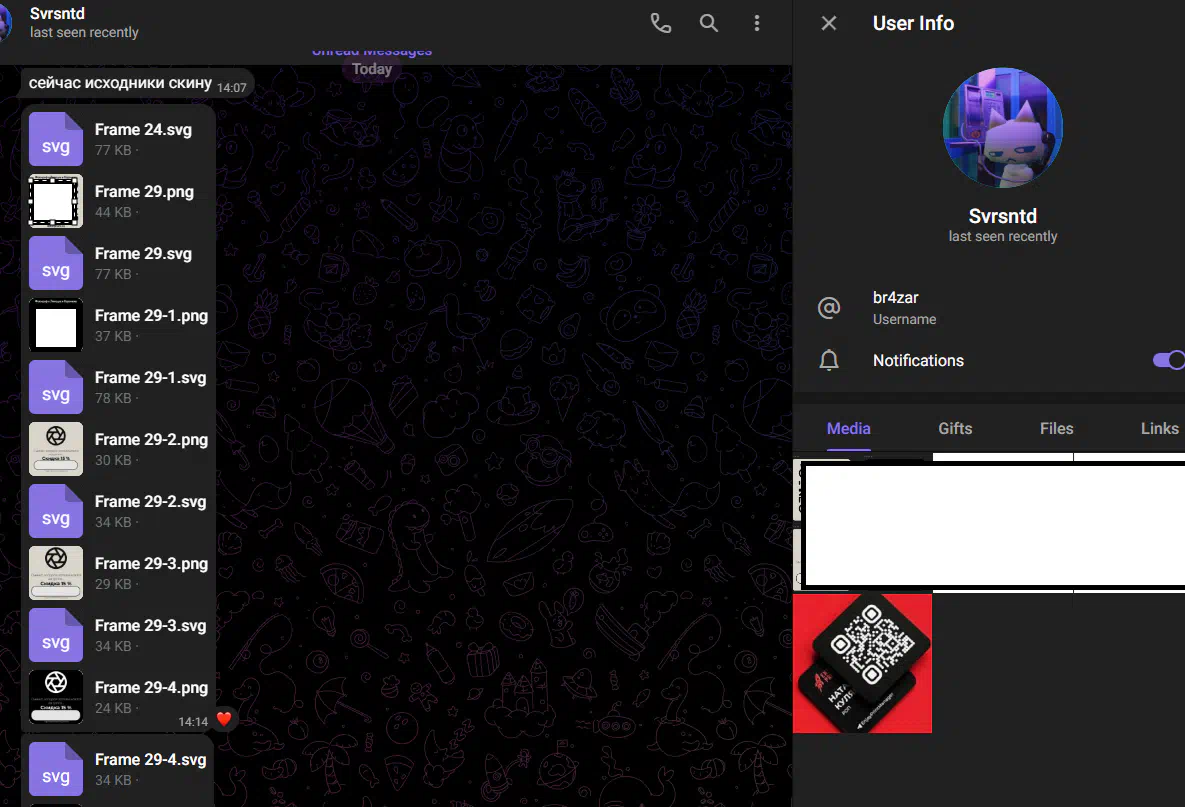Click the 14:14 message timestamp
1185x807 pixels.
pos(193,722)
